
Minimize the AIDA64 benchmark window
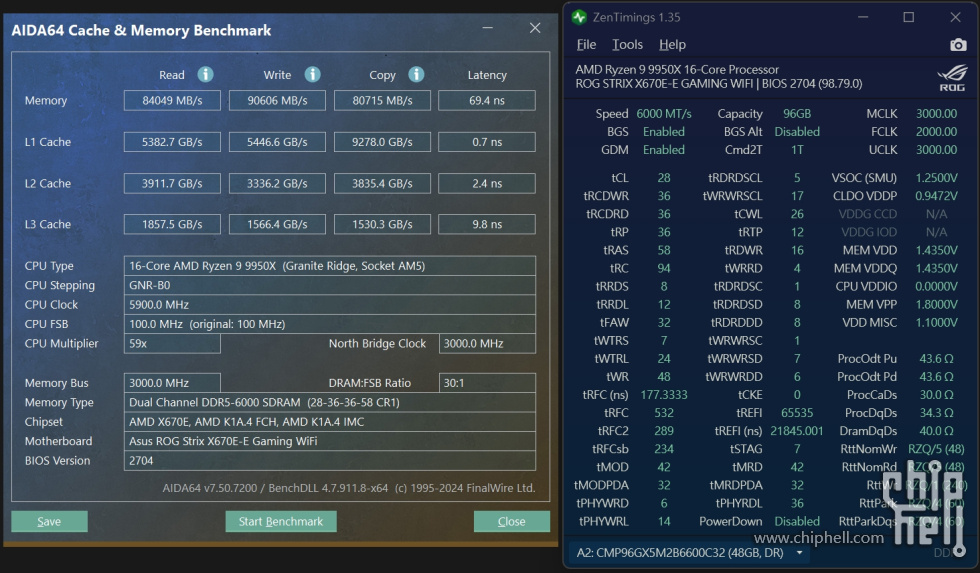tap(488, 28)
